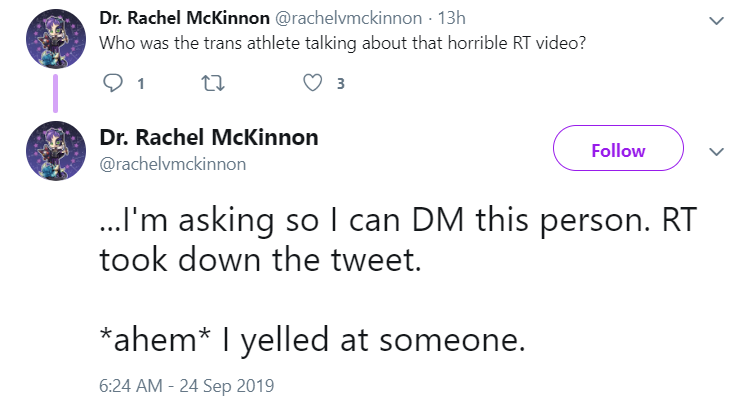Click the large bold Dr. Rachel McKinnon name

209,137
